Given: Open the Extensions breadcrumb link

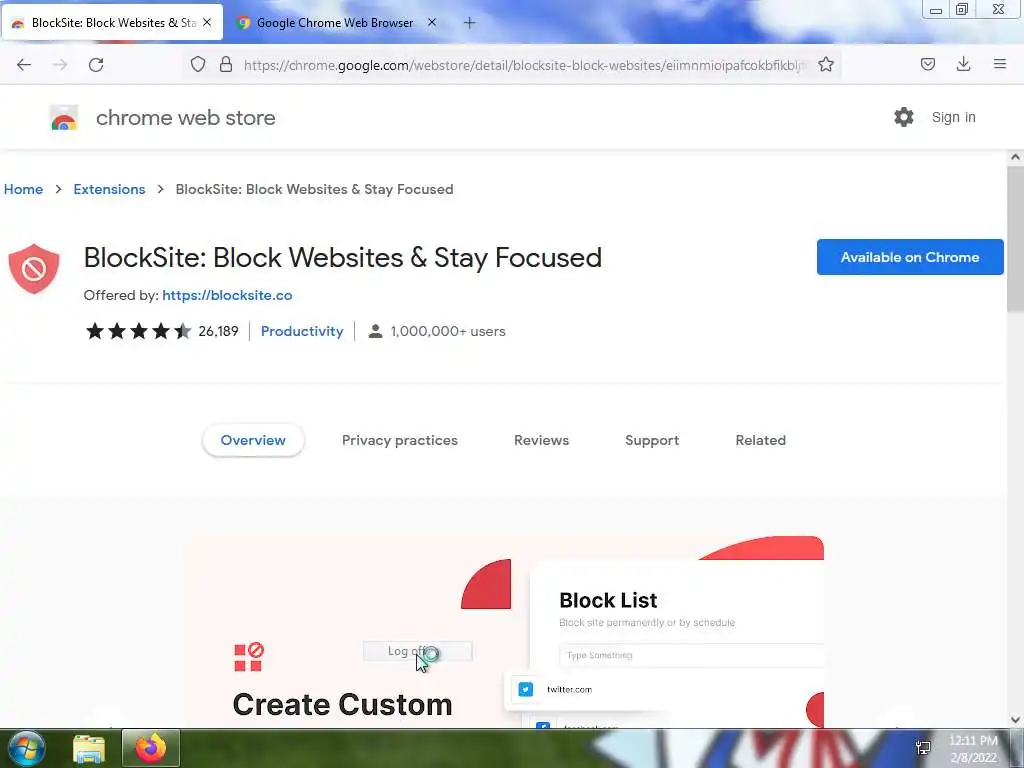Looking at the screenshot, I should pos(109,189).
